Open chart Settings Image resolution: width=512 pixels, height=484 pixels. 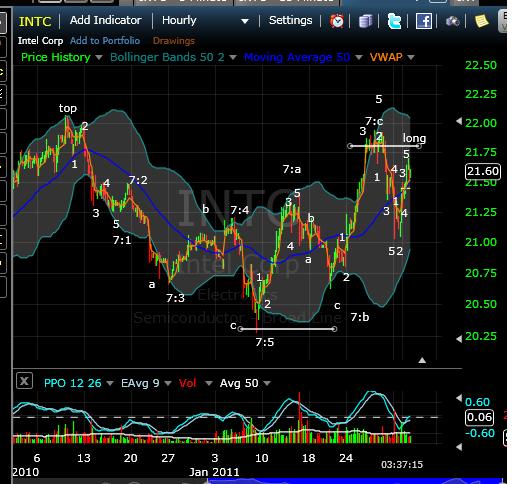click(x=290, y=21)
